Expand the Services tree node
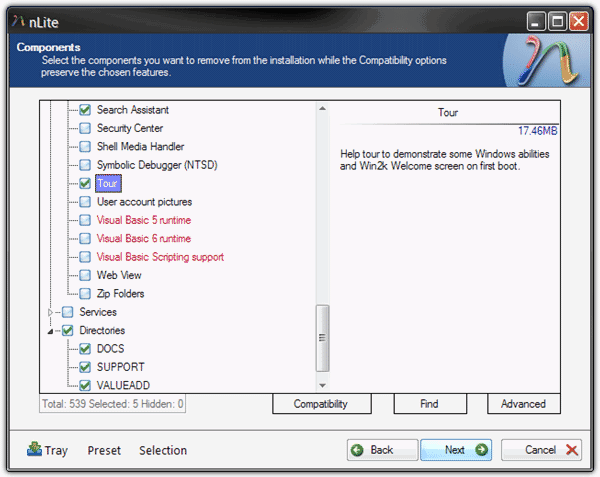The height and width of the screenshot is (477, 600). (51, 313)
